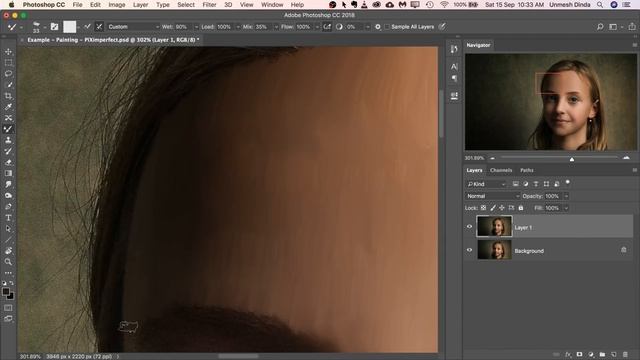Toggle Quick Mask mode icon

pos(8,308)
